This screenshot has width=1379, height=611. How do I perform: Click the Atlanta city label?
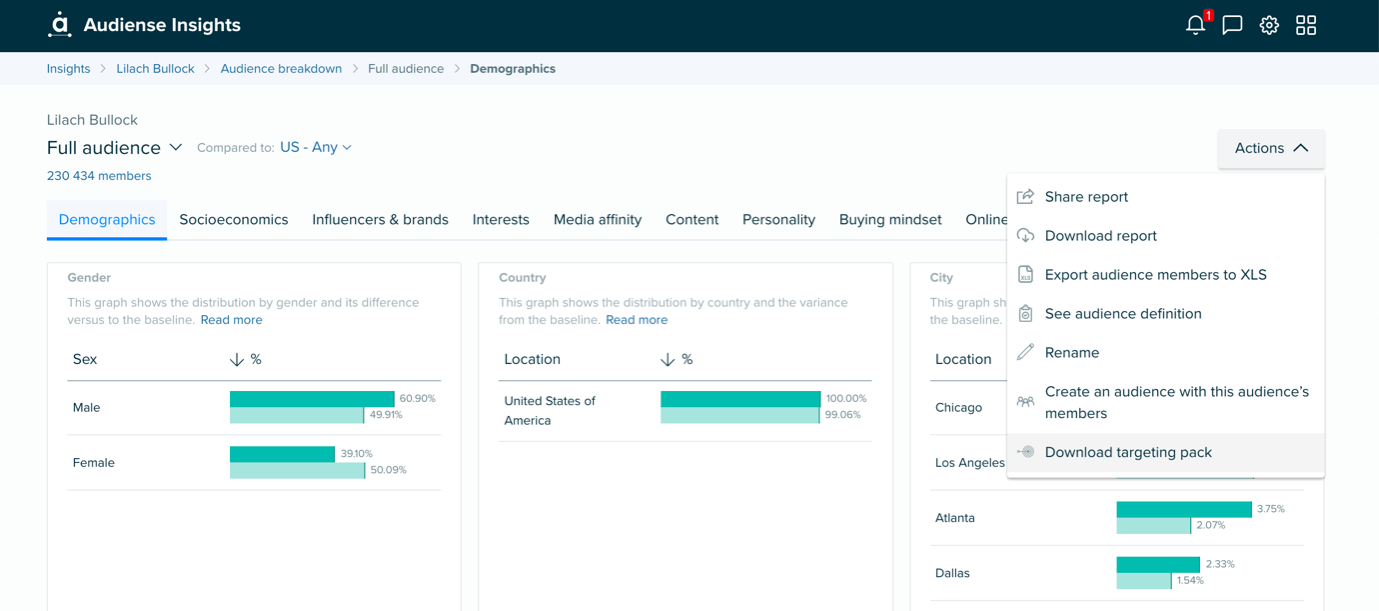(955, 518)
